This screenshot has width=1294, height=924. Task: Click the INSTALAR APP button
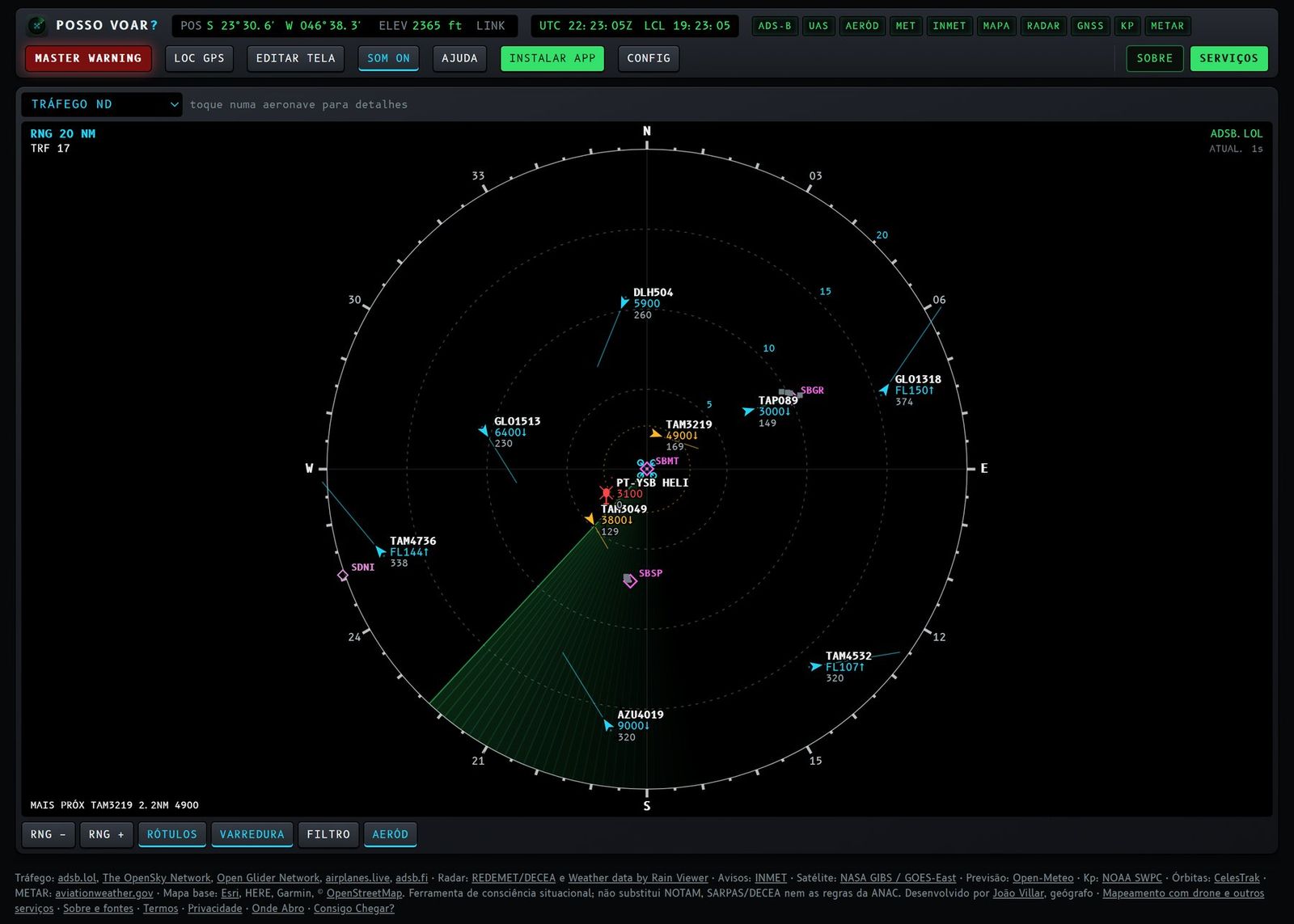pyautogui.click(x=552, y=58)
